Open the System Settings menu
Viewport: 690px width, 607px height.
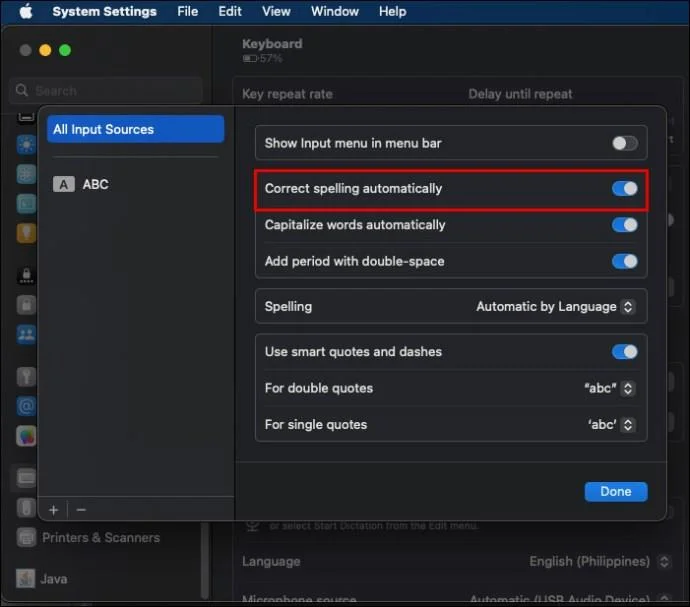pyautogui.click(x=104, y=11)
